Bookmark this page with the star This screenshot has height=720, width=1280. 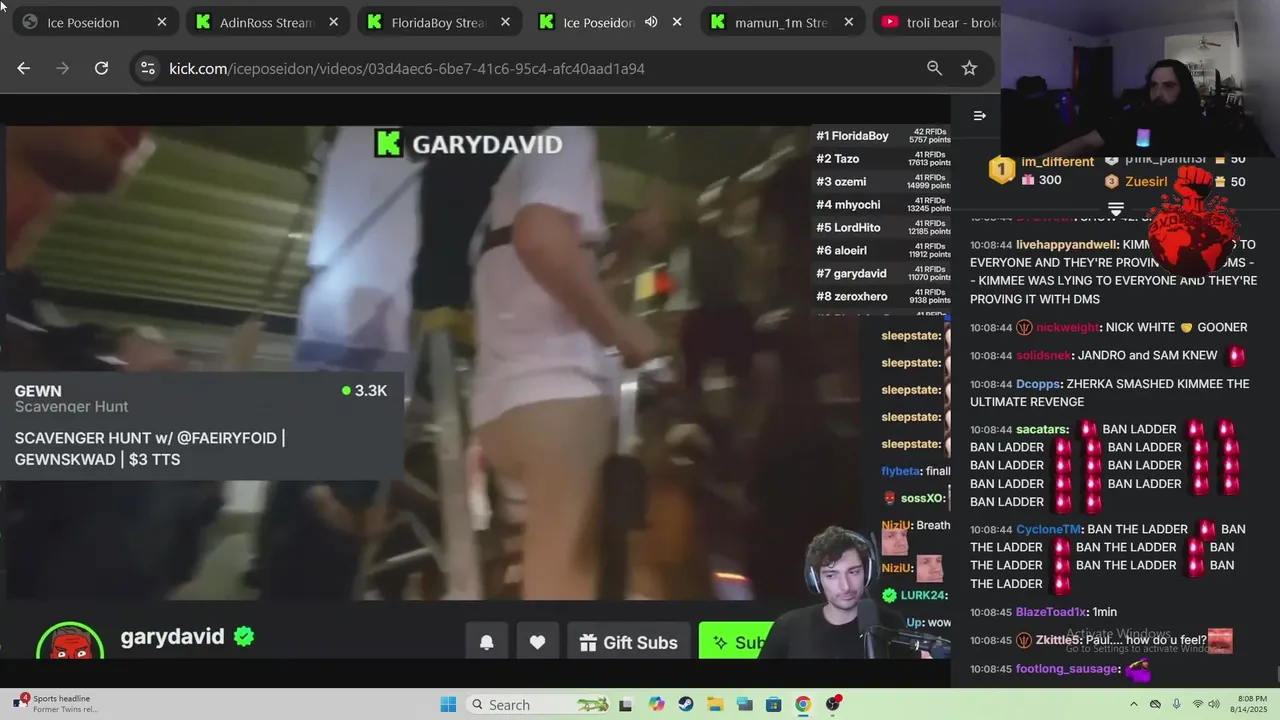click(x=969, y=68)
